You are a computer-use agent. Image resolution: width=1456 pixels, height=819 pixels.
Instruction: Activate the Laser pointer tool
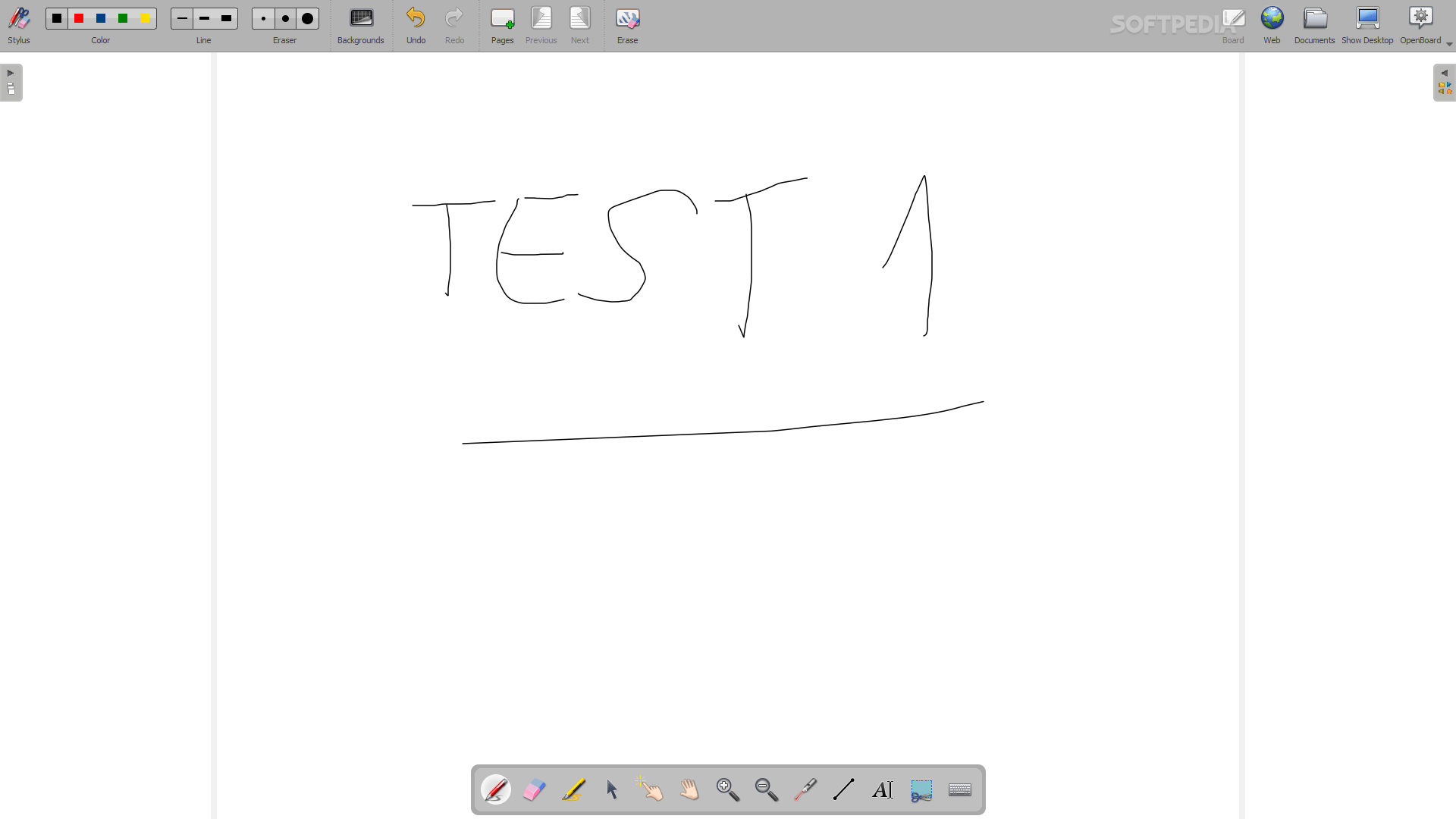pyautogui.click(x=805, y=789)
